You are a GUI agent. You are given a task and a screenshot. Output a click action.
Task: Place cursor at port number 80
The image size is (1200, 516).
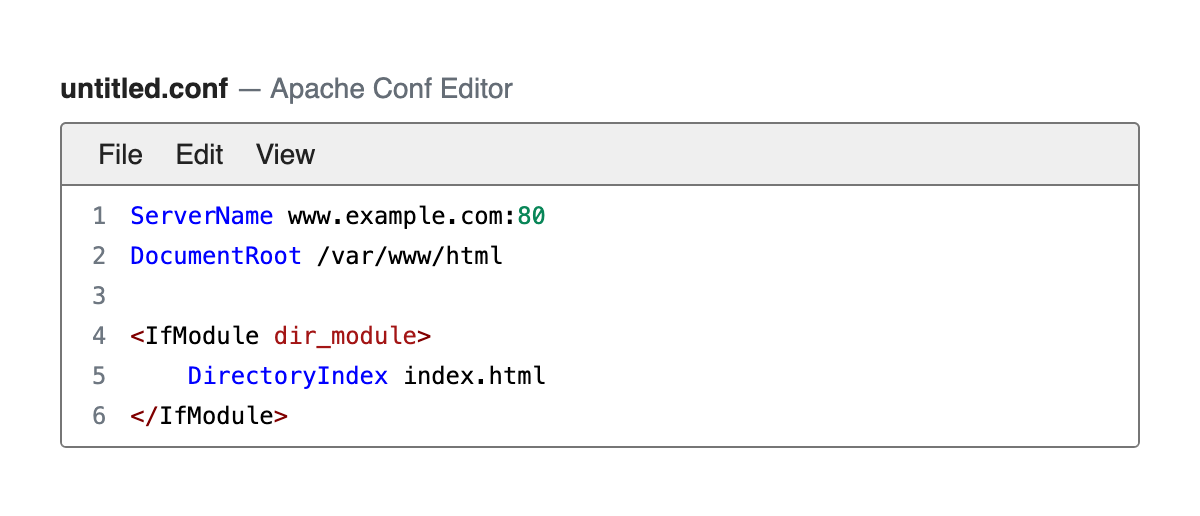tap(531, 216)
